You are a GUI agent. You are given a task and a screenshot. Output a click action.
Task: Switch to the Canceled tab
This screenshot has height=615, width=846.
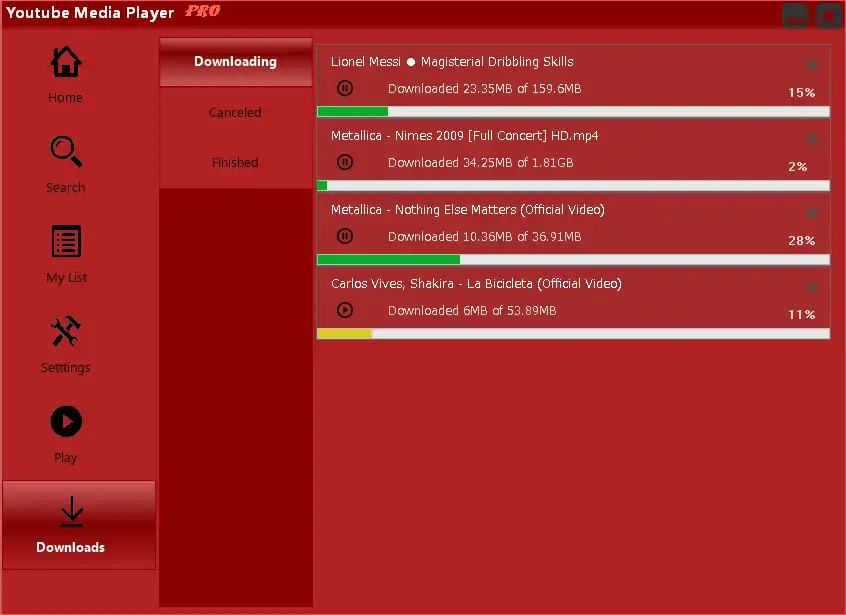235,112
